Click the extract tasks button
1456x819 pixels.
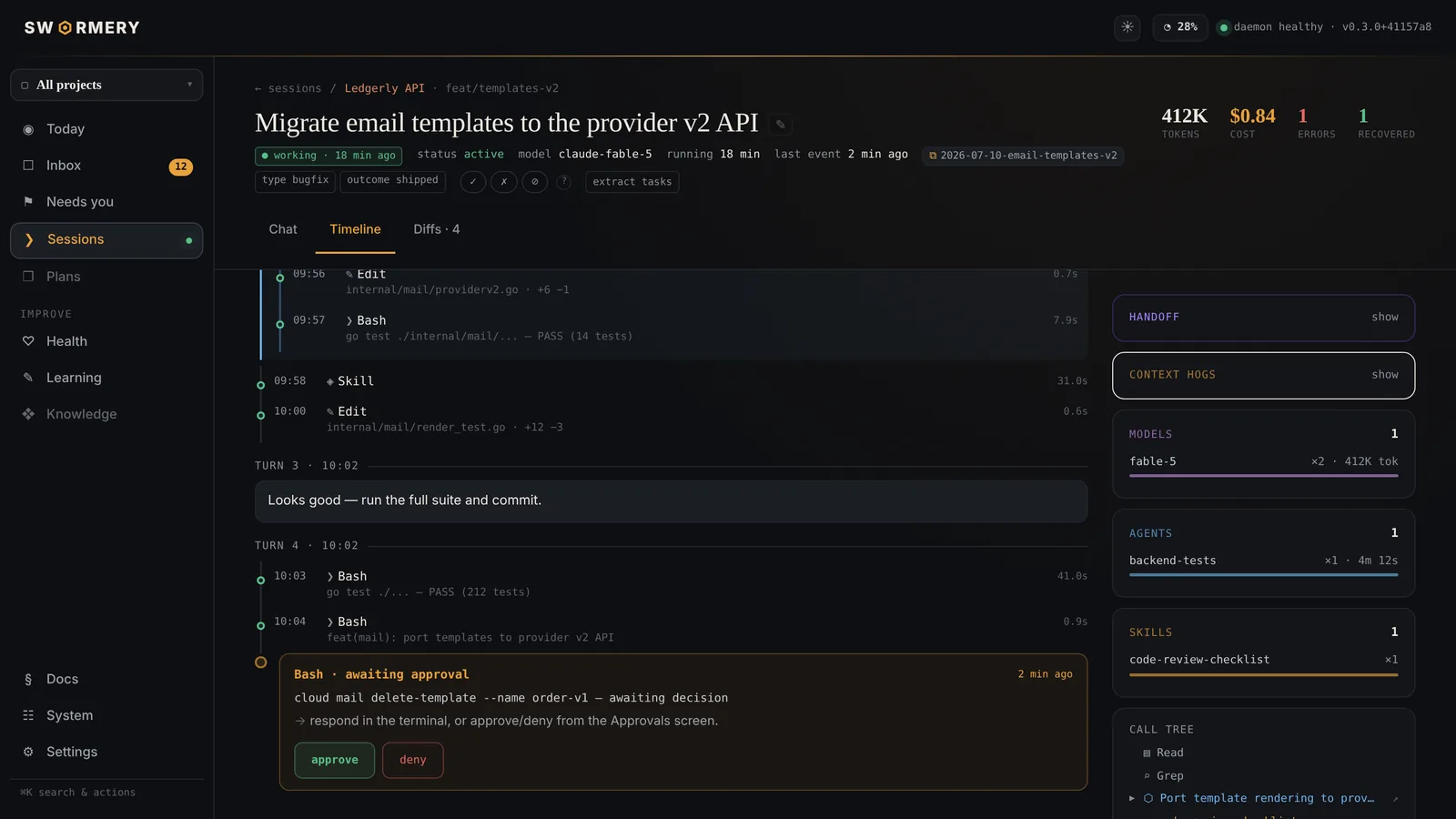(x=632, y=182)
